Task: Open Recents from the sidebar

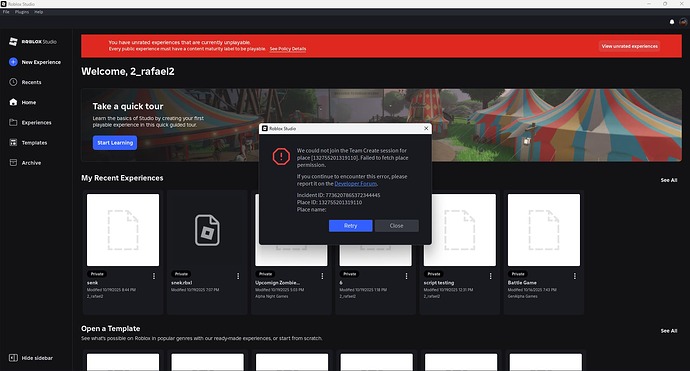Action: pos(26,82)
